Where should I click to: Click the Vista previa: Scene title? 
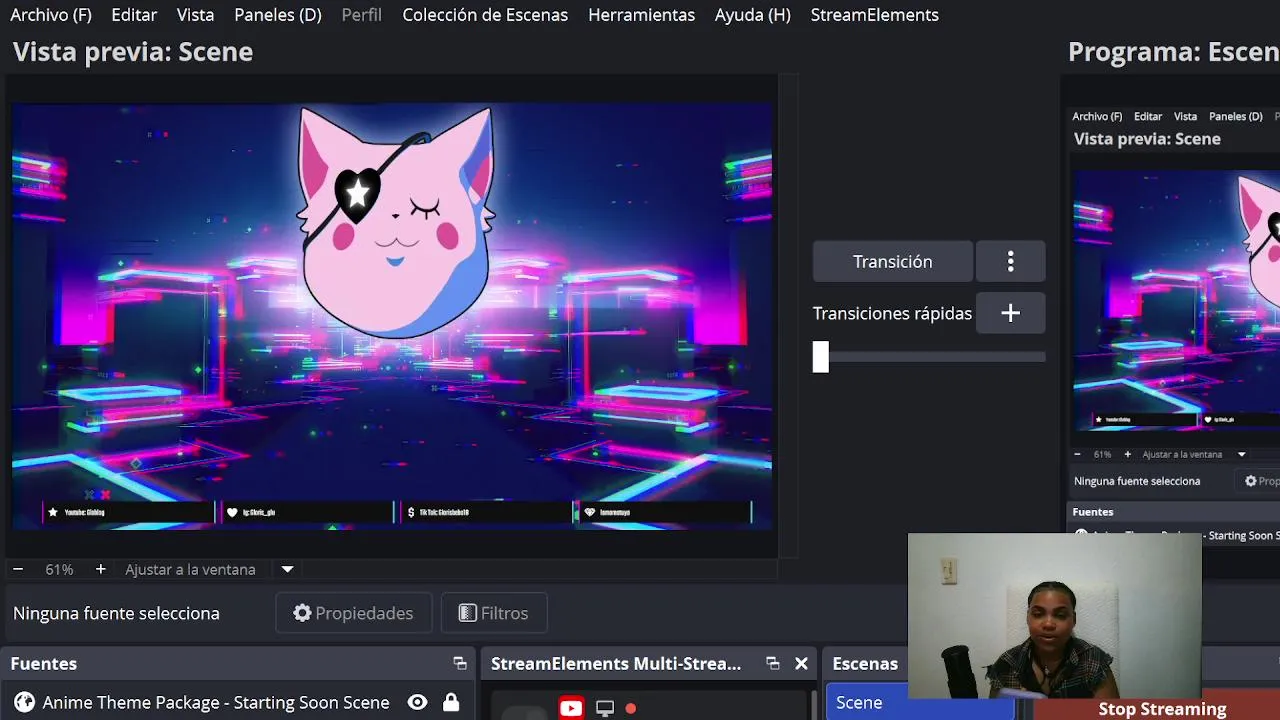pos(133,52)
